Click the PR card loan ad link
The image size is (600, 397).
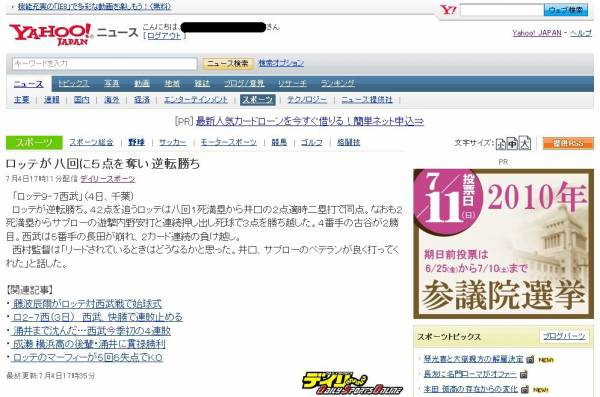point(310,121)
